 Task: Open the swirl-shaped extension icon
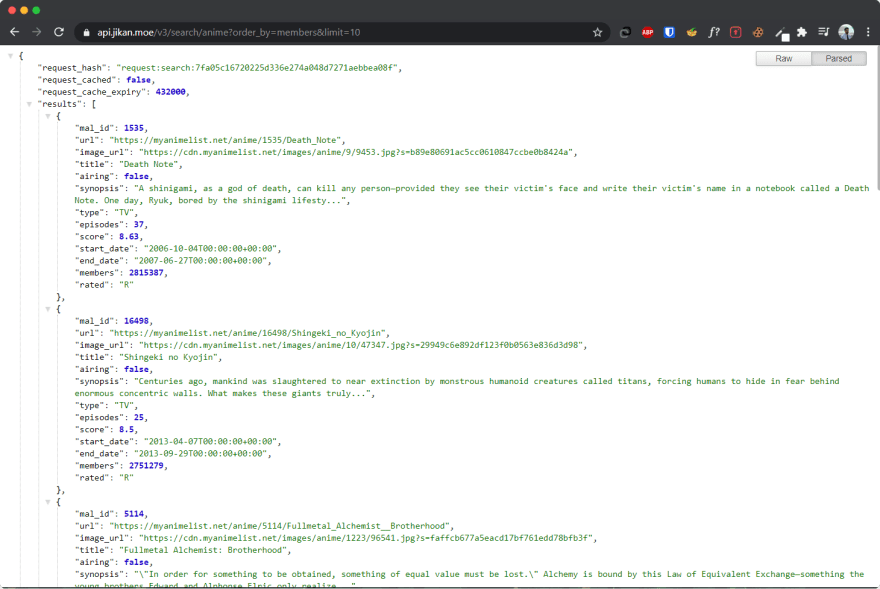pos(625,33)
